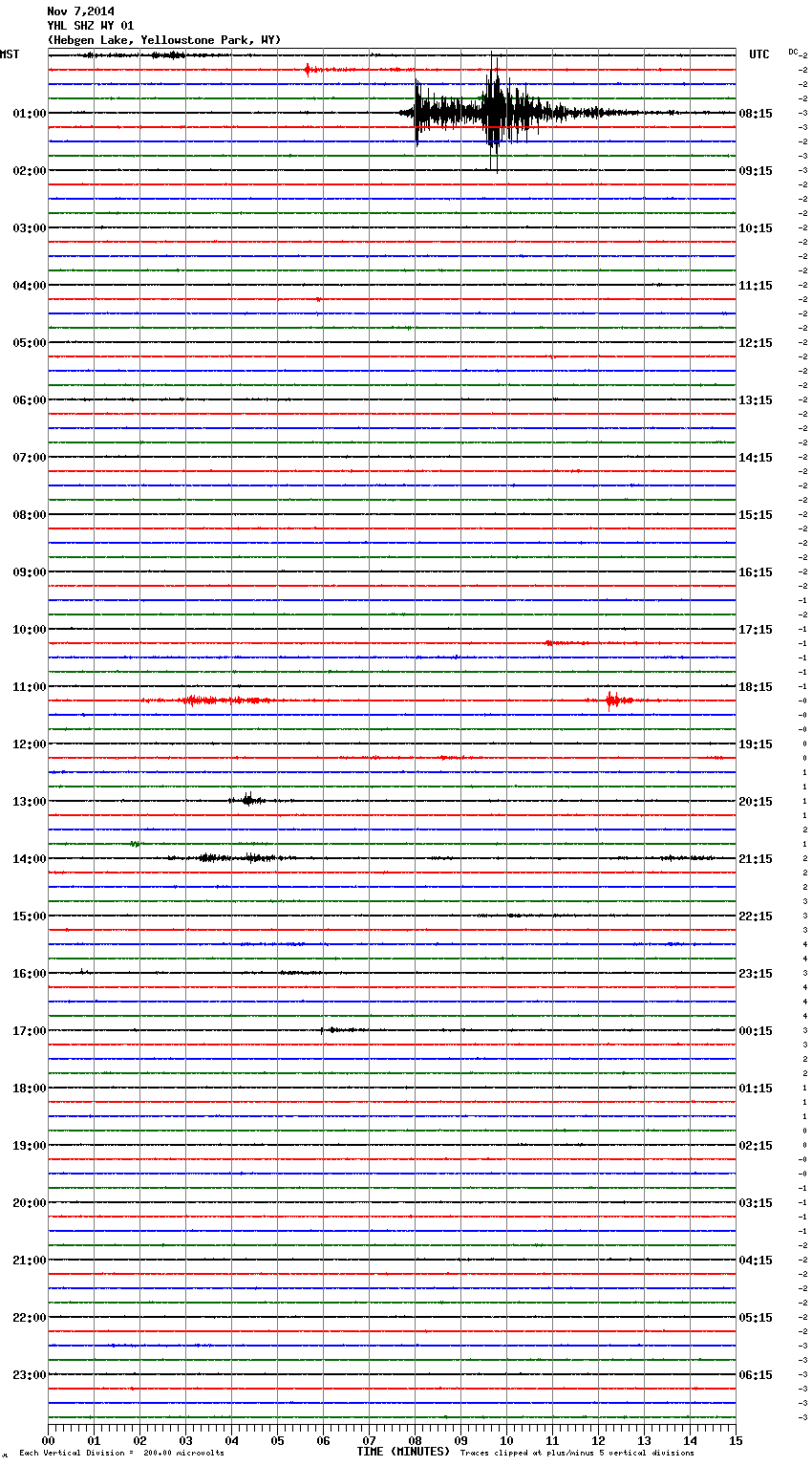Select the 05:00 MST row label
812x1466 pixels.
(x=30, y=343)
